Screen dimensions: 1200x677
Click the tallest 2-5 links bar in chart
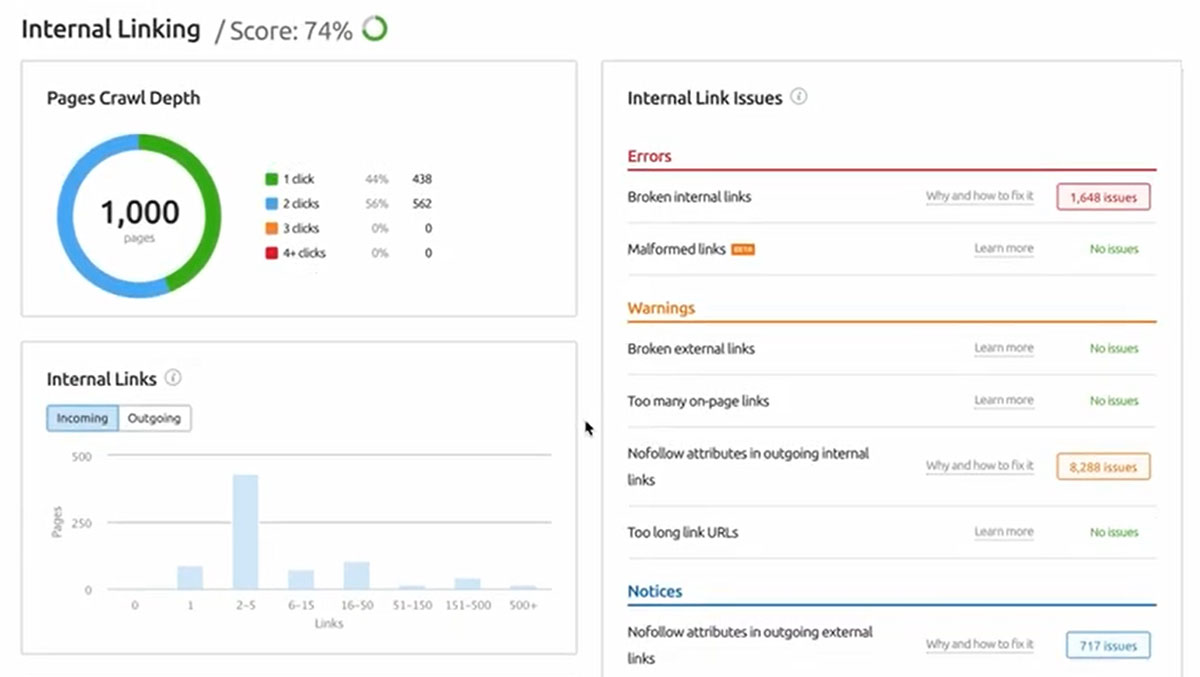tap(245, 532)
